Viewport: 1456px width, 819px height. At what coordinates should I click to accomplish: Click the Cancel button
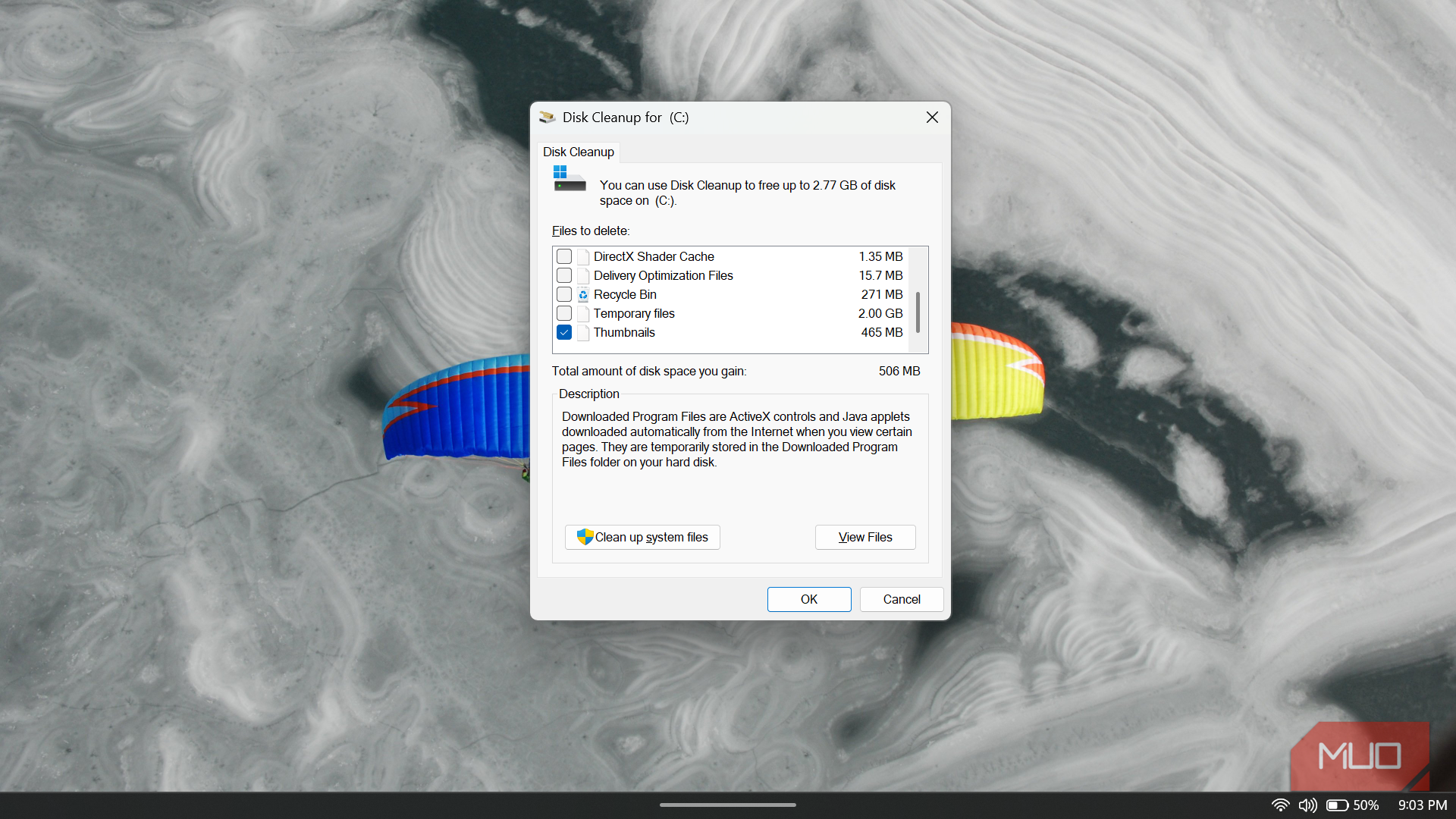coord(902,599)
